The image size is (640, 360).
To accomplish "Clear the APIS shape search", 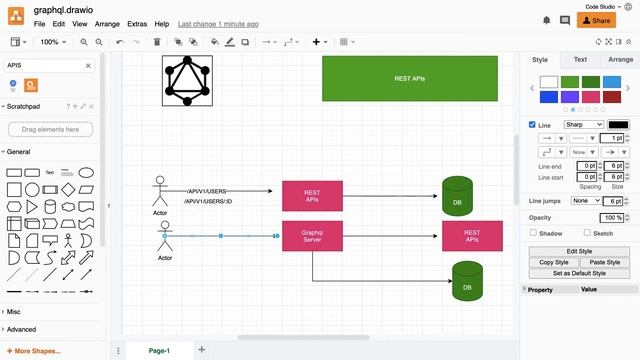I will coord(88,65).
